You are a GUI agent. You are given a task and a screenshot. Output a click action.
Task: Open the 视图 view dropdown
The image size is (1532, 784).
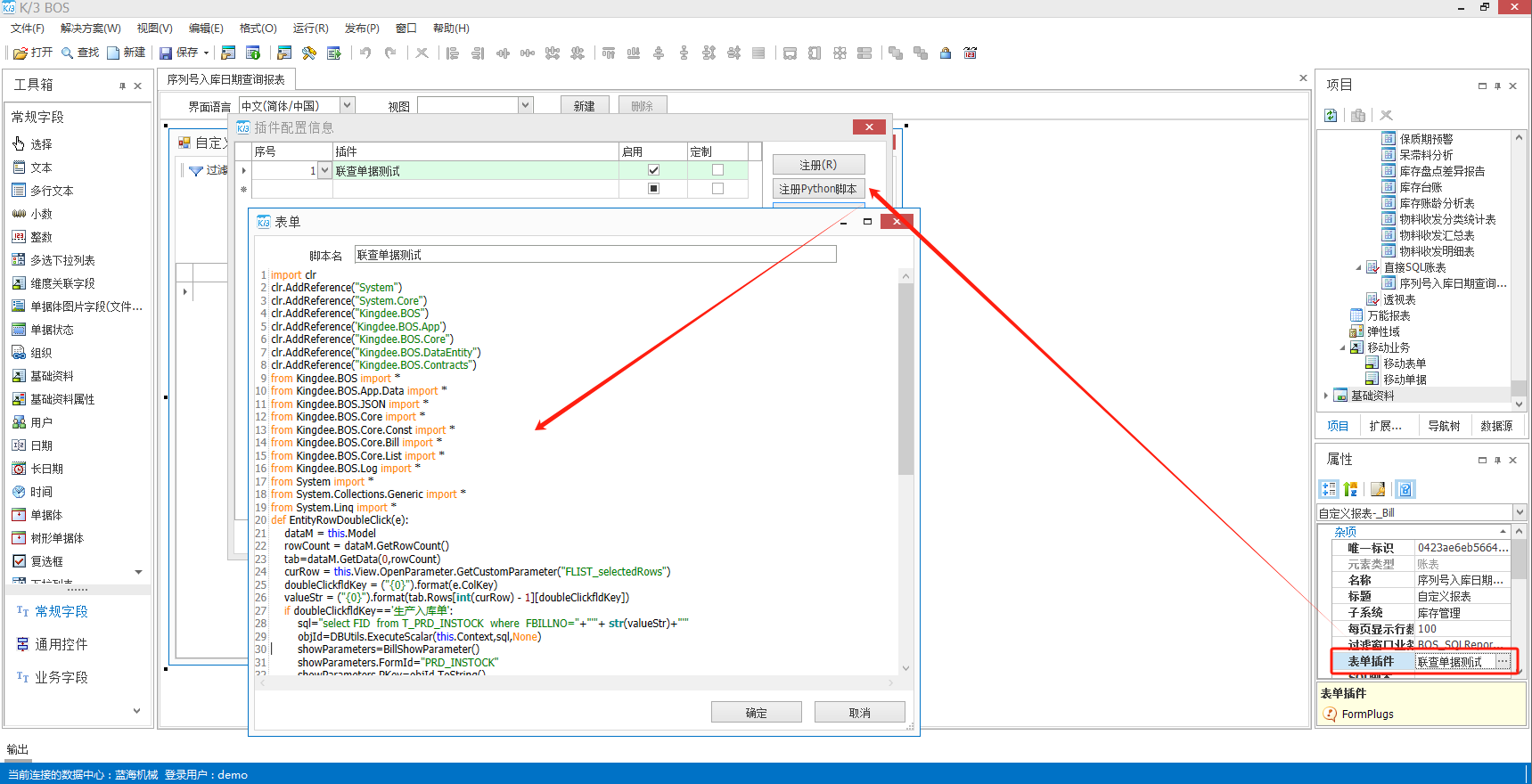pos(526,105)
